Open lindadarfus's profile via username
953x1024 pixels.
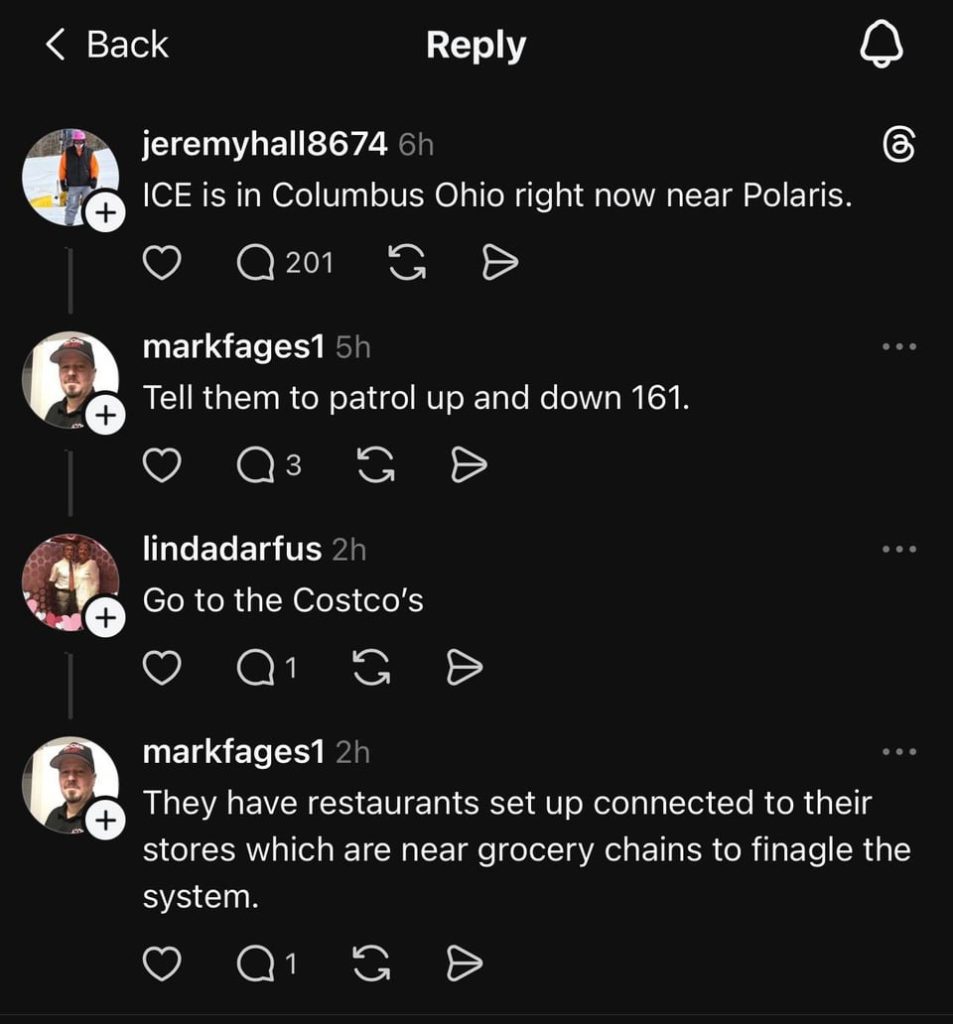(x=232, y=548)
